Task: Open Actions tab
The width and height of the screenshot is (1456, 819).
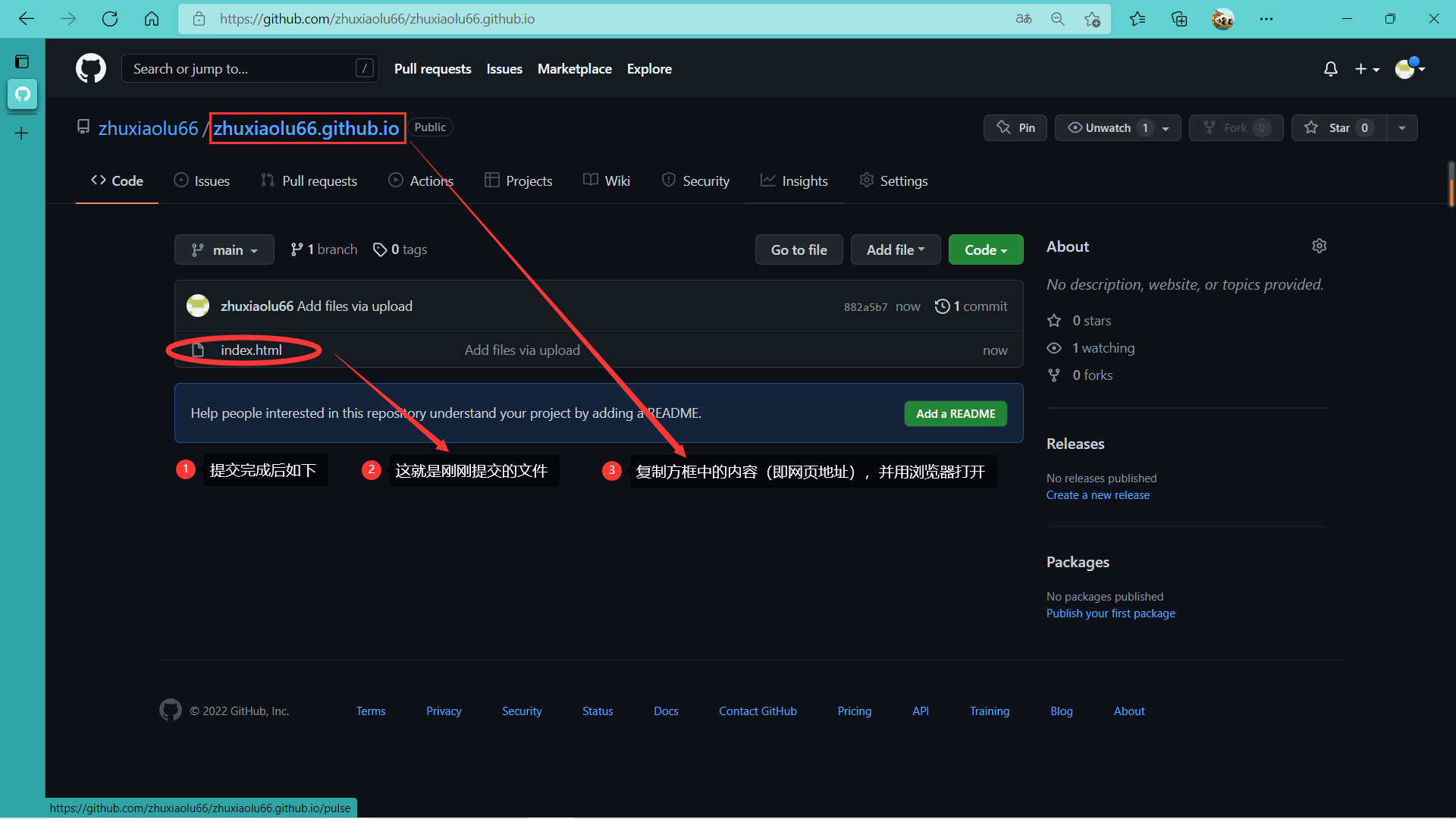Action: click(421, 180)
